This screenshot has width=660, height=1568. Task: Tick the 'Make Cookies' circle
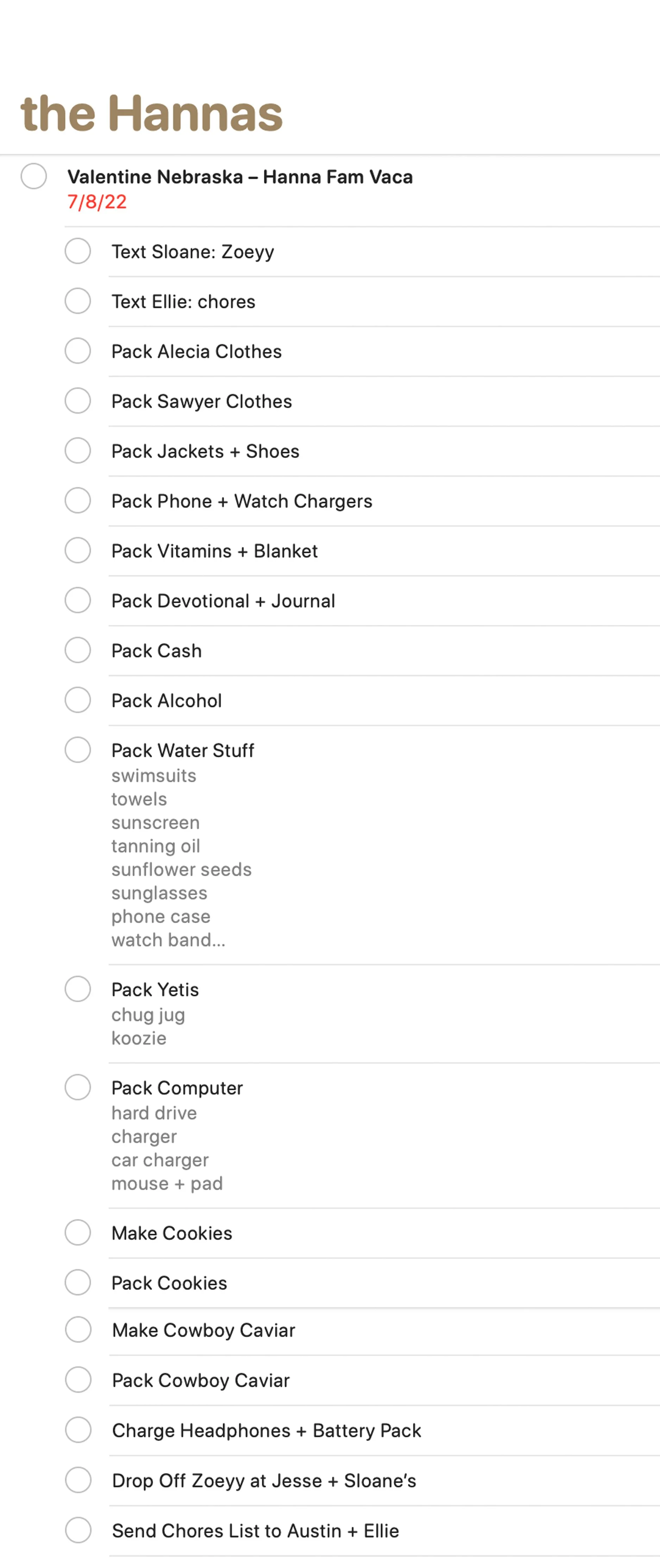pos(77,1233)
